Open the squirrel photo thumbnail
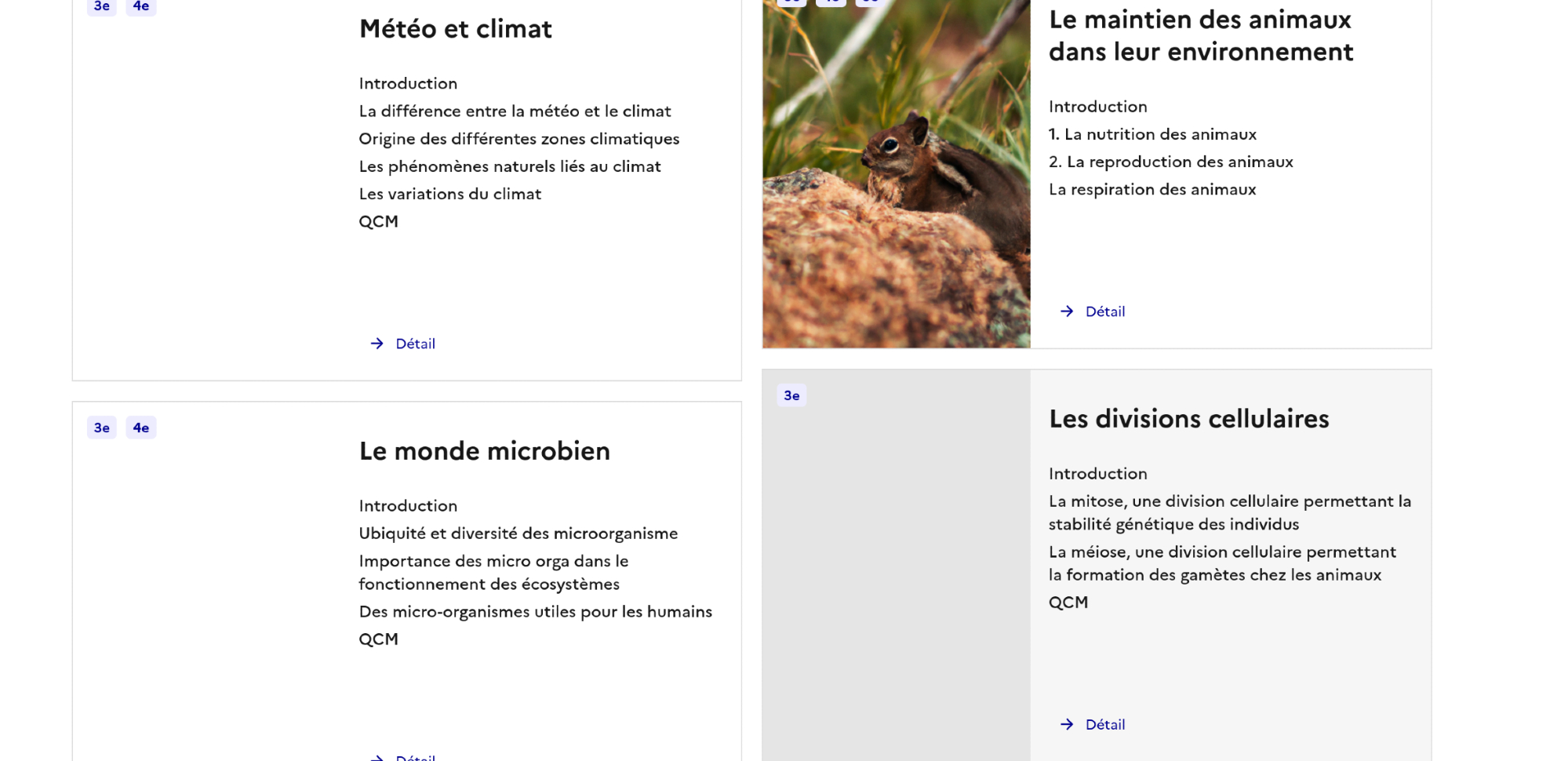 coord(896,173)
